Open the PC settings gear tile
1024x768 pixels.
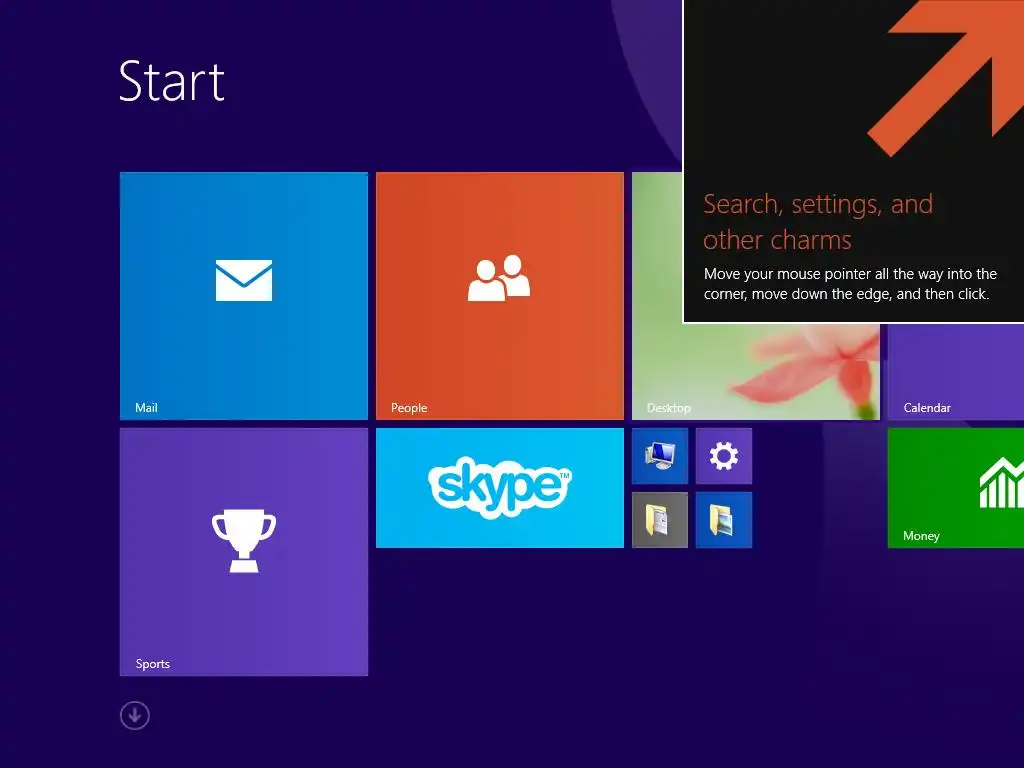[x=724, y=456]
